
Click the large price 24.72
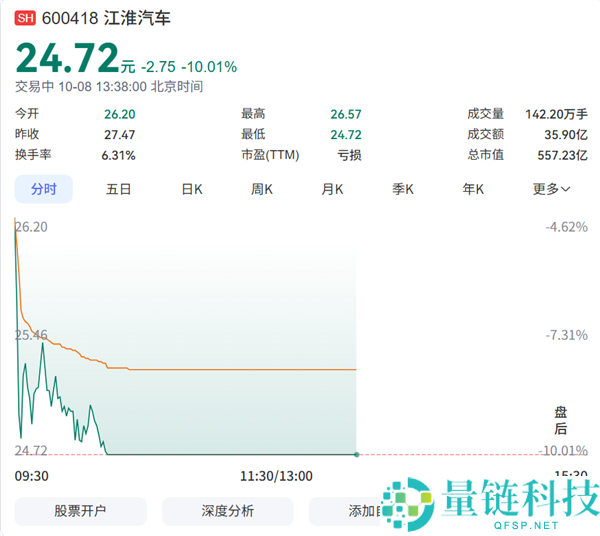click(68, 58)
